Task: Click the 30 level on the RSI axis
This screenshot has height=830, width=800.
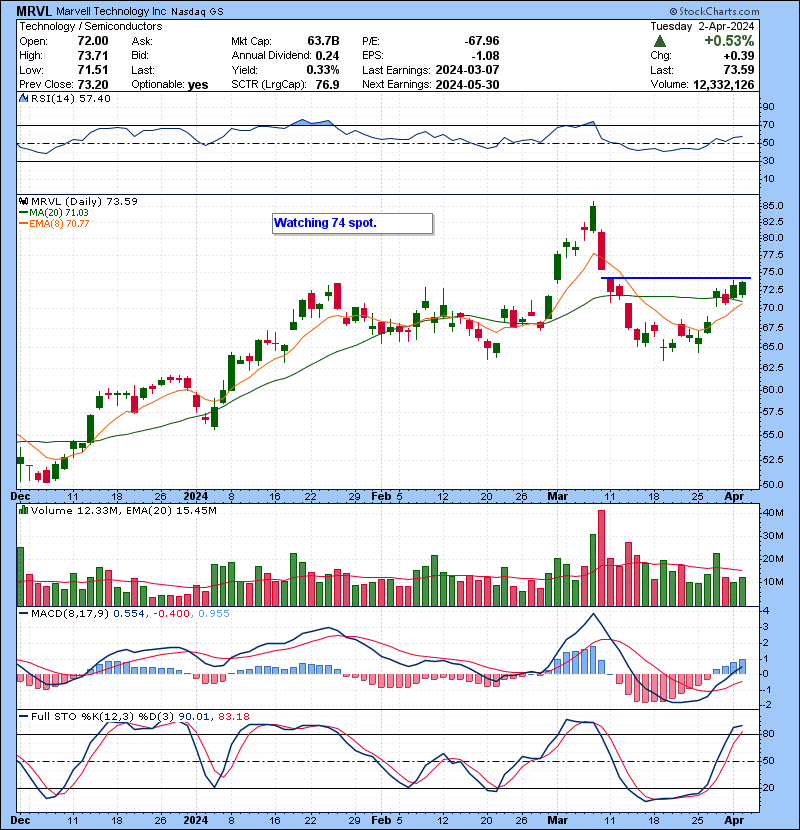Action: pos(768,161)
